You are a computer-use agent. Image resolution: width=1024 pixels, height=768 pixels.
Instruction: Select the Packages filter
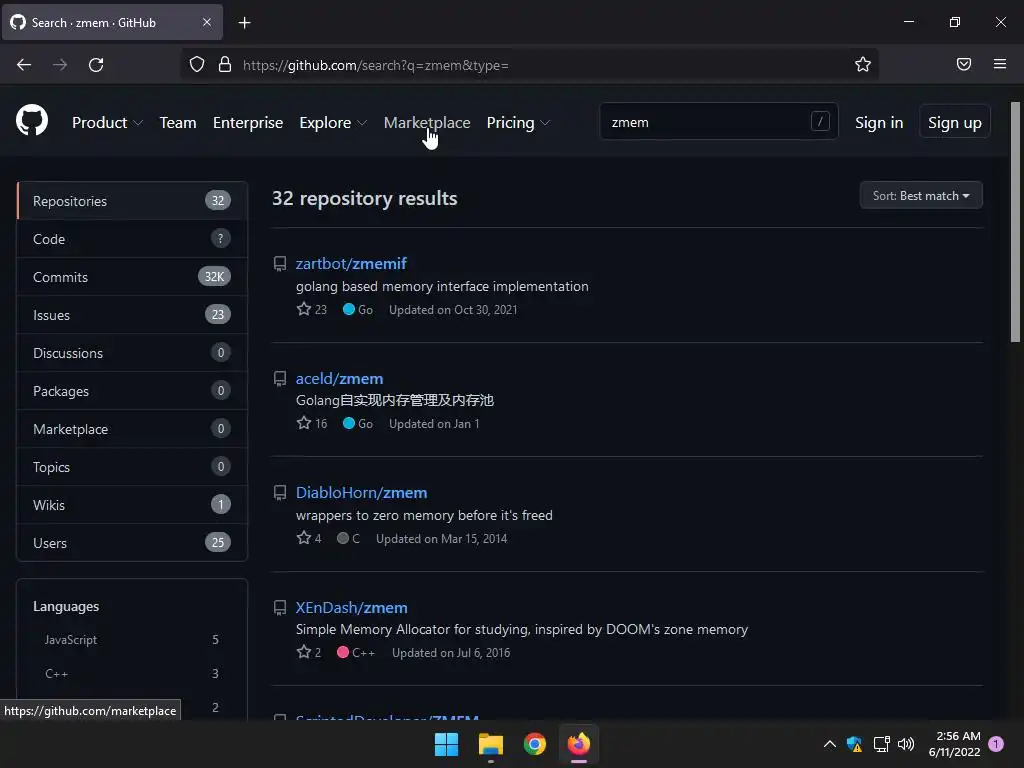[x=132, y=391]
